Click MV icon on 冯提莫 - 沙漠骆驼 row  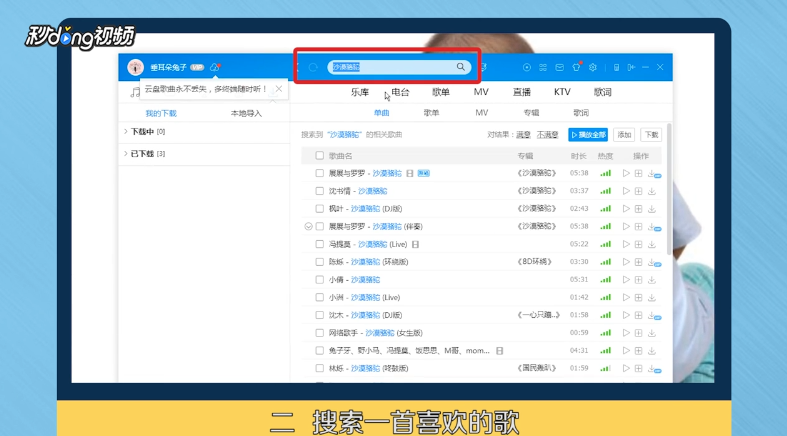pyautogui.click(x=415, y=244)
